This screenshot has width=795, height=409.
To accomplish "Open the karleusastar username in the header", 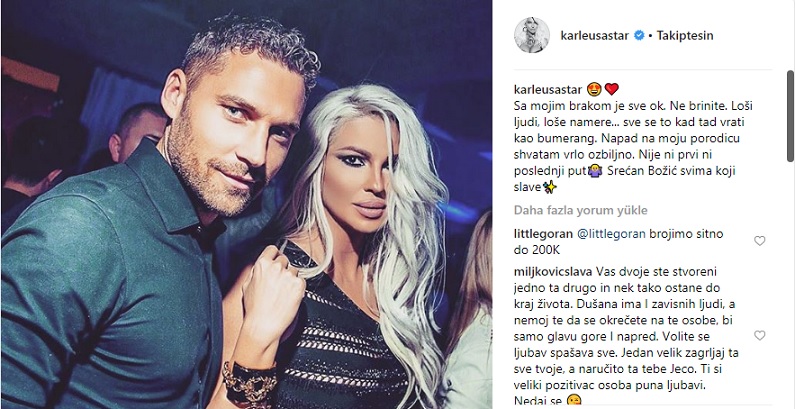I will [x=595, y=35].
